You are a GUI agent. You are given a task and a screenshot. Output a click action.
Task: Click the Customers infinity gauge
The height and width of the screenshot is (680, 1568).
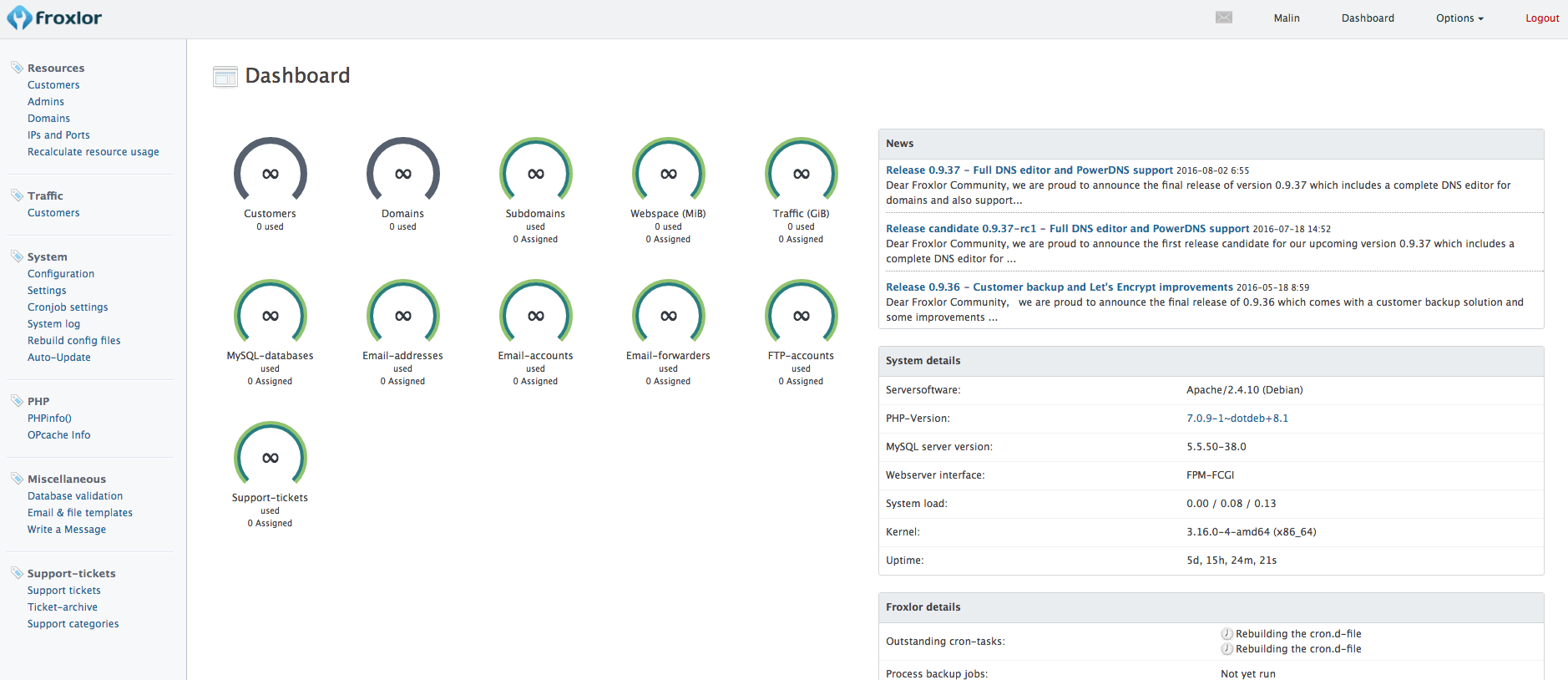270,173
